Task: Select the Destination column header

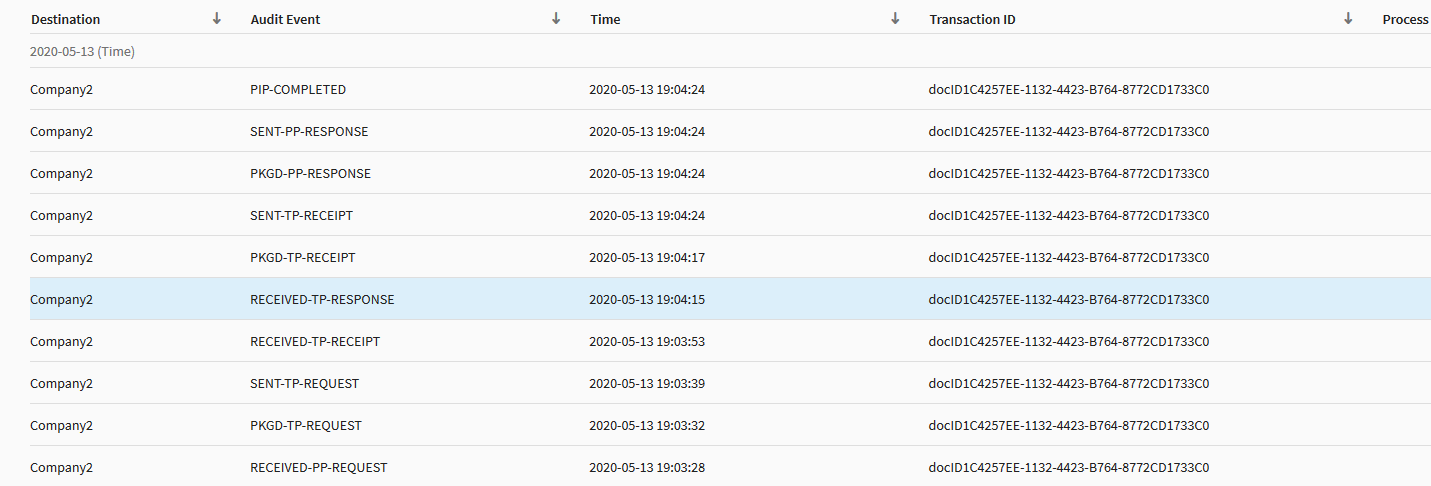Action: pyautogui.click(x=66, y=19)
